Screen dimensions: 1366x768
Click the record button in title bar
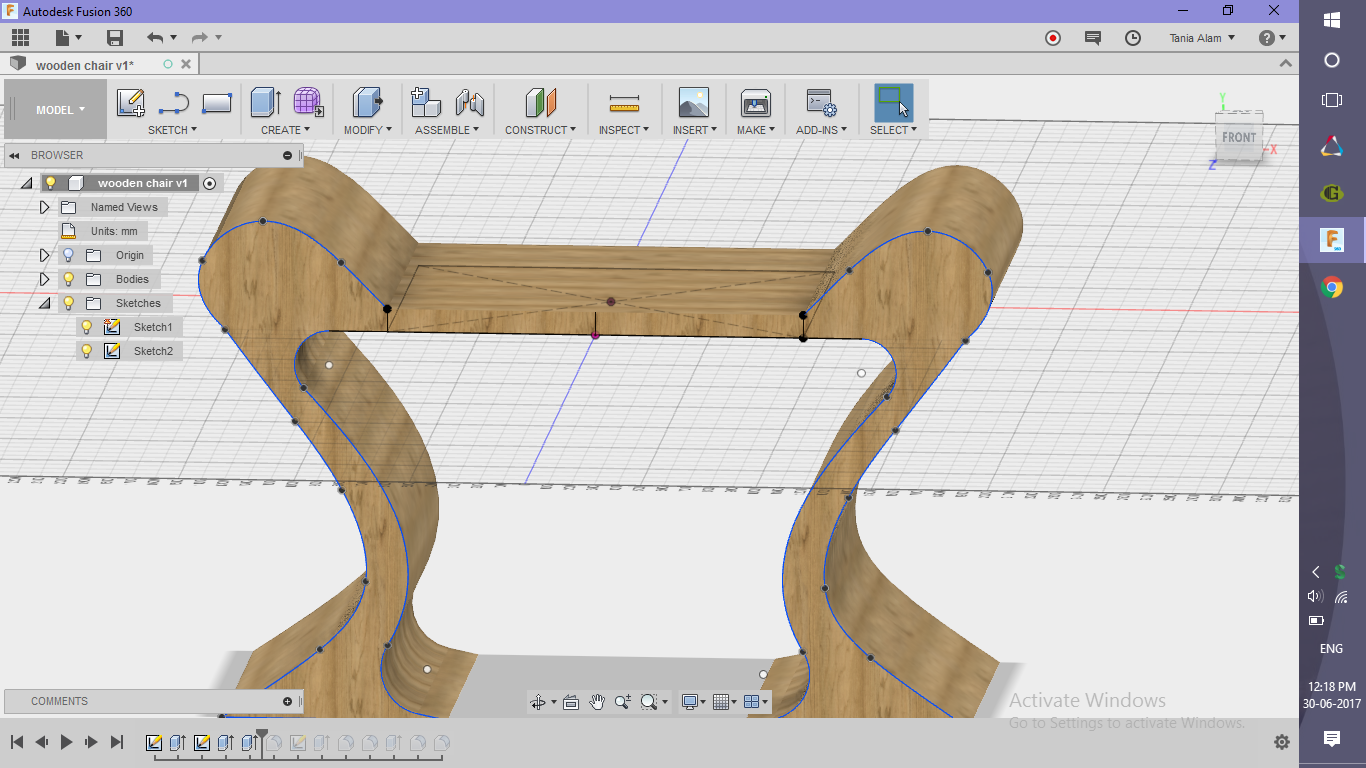coord(1053,38)
